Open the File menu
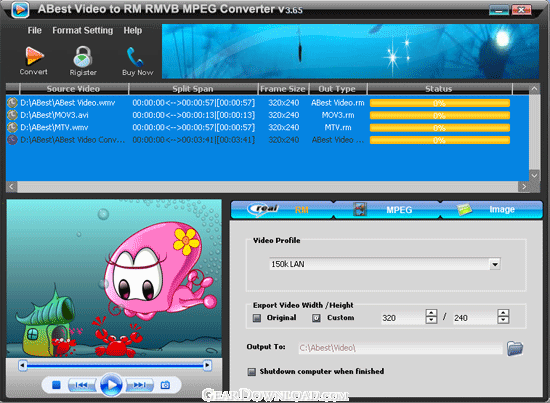This screenshot has height=403, width=550. (x=34, y=31)
